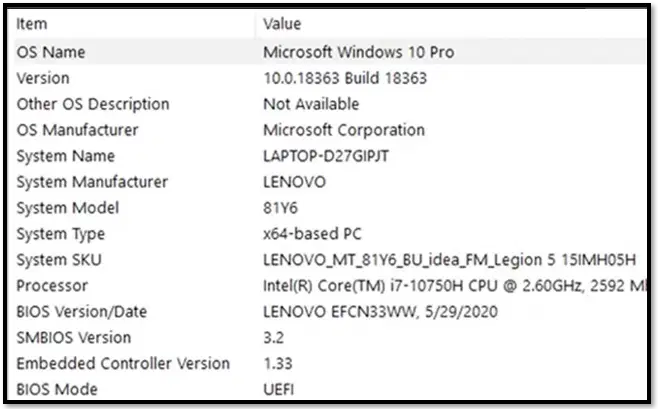658x409 pixels.
Task: Click the 81Y6 system model value
Action: [x=280, y=208]
